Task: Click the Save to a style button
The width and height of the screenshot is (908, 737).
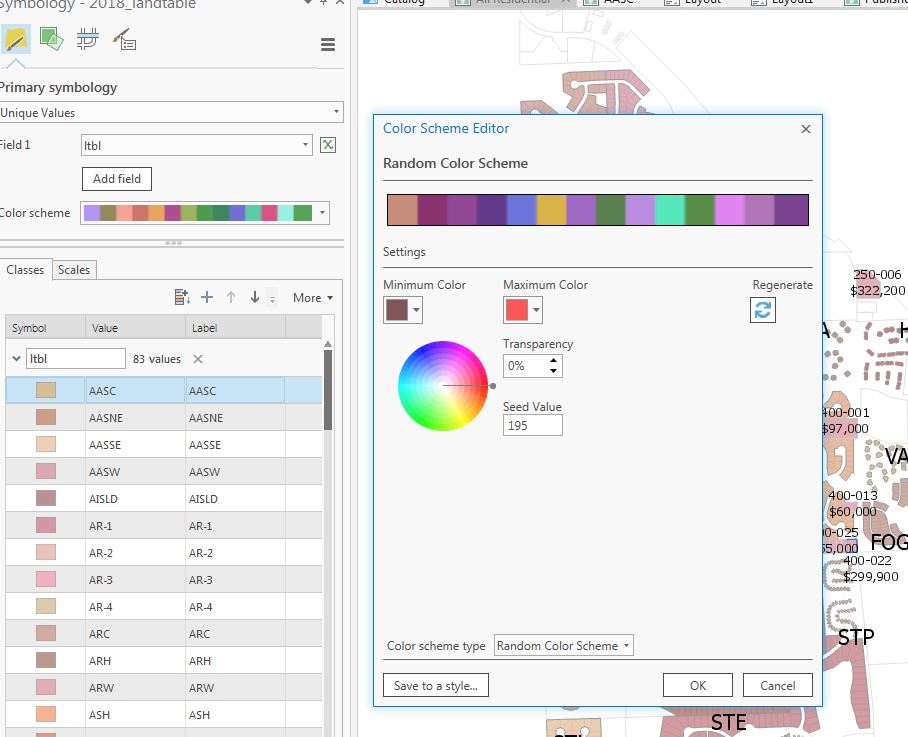Action: coord(434,685)
